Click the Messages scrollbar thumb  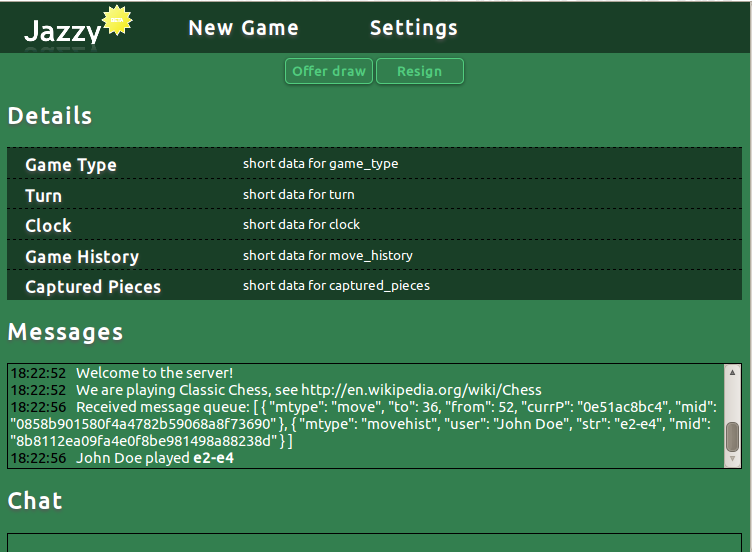click(x=733, y=436)
